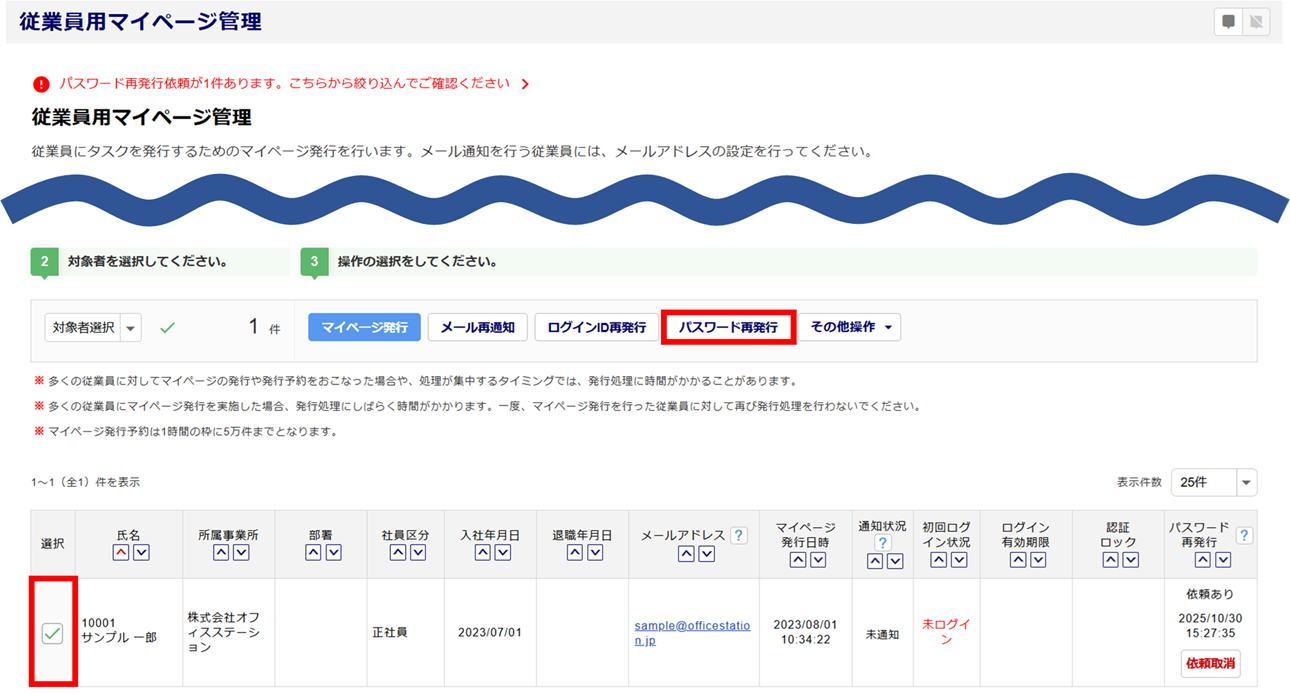Uncheck the selection box for サンプル 一郎

click(x=52, y=633)
